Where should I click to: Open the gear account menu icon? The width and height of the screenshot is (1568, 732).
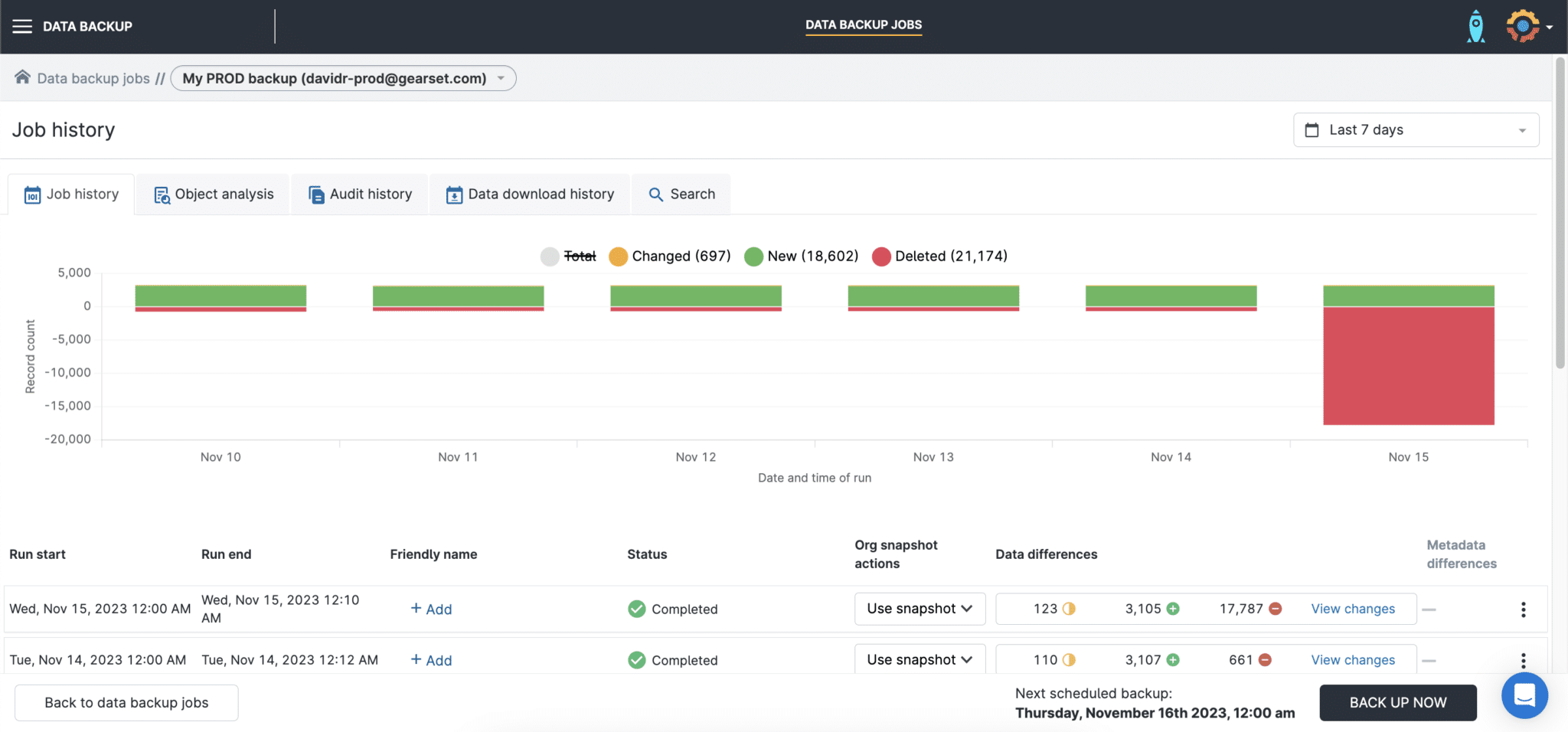click(1523, 27)
